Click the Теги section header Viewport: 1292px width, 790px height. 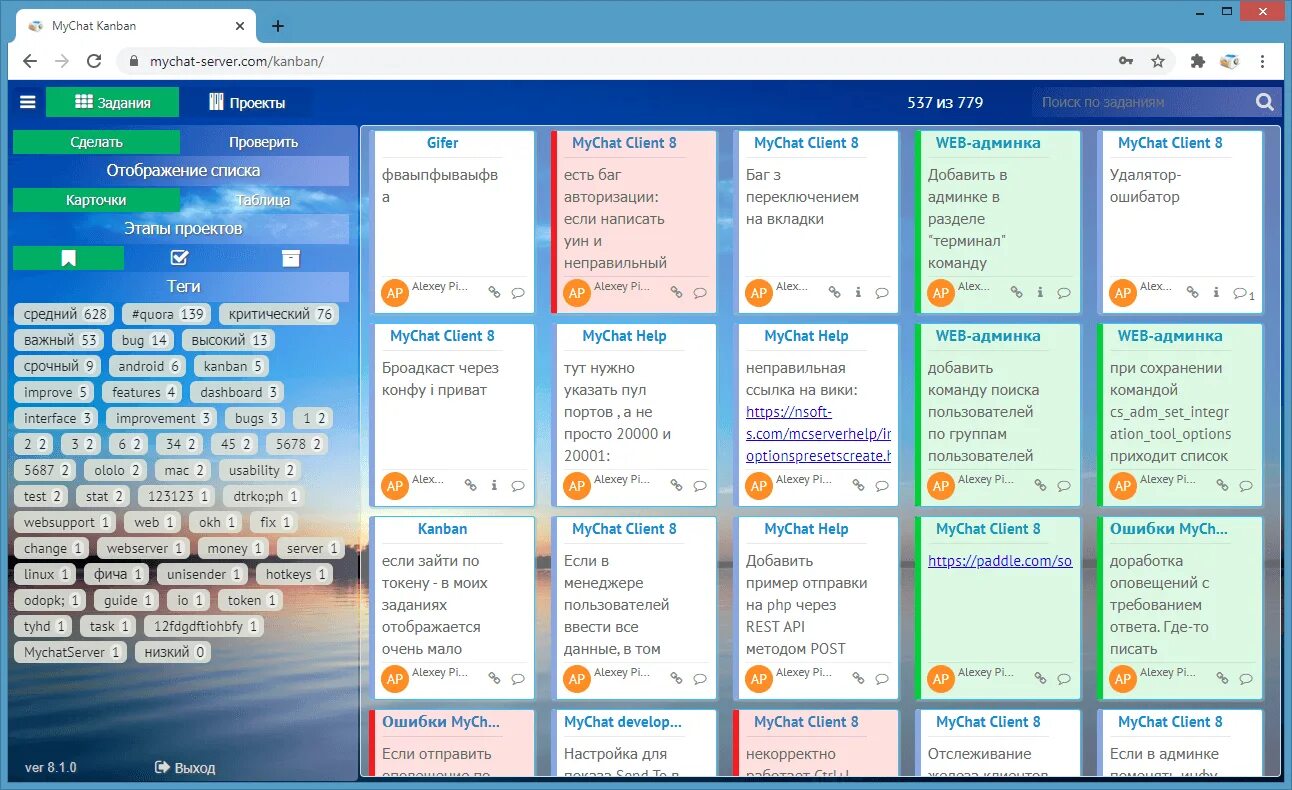[181, 286]
